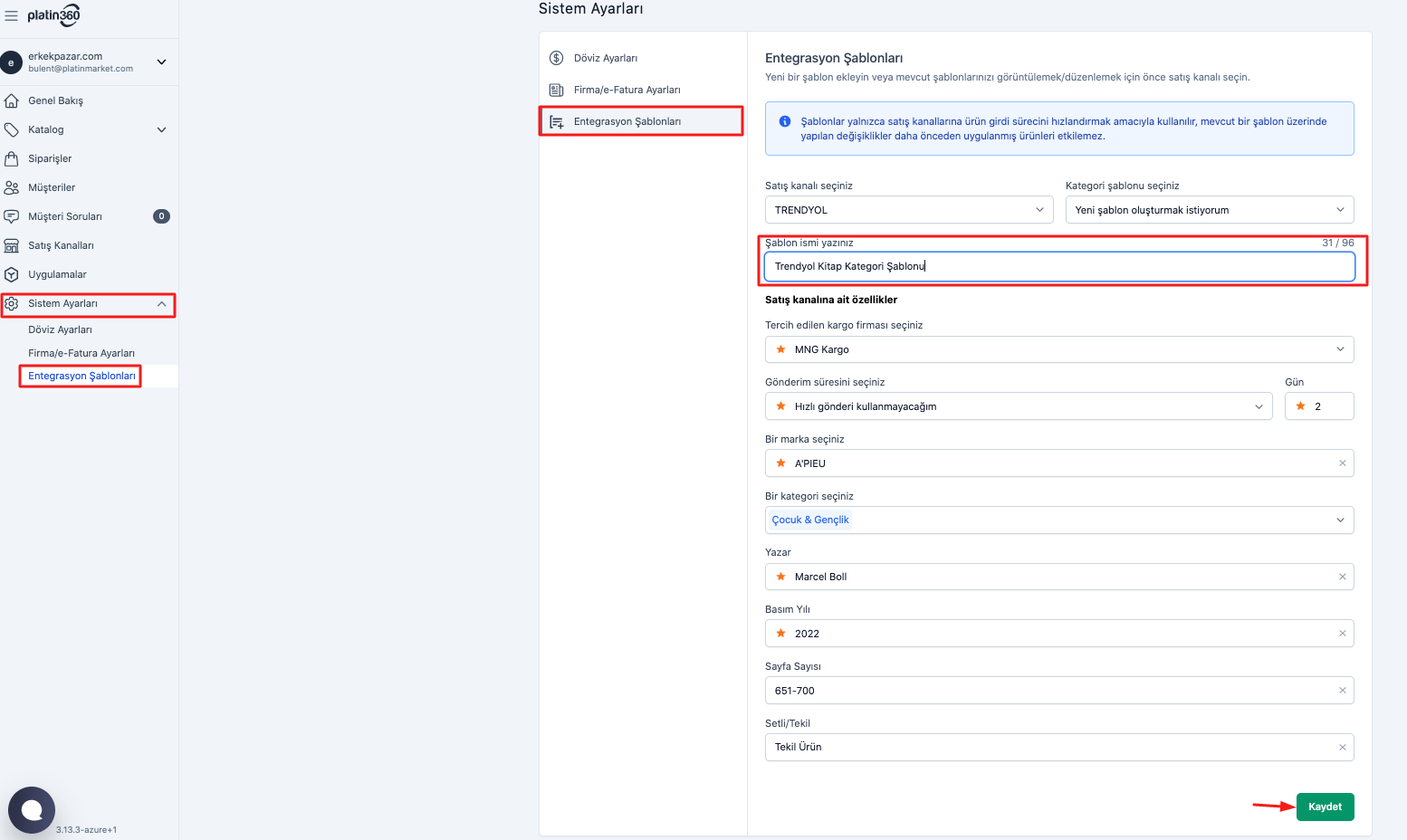1407x840 pixels.
Task: Click the Katalog tag icon
Action: tap(12, 129)
